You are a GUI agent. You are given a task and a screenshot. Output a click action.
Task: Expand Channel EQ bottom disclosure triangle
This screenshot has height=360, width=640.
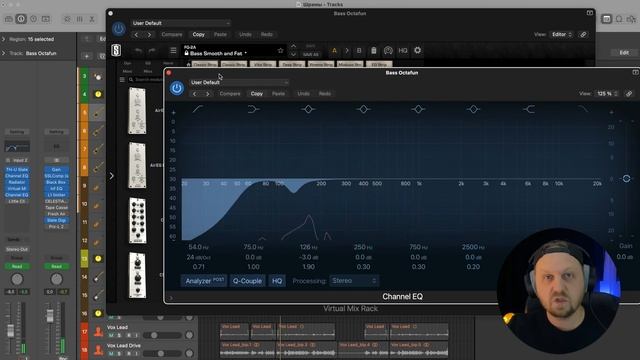point(171,298)
